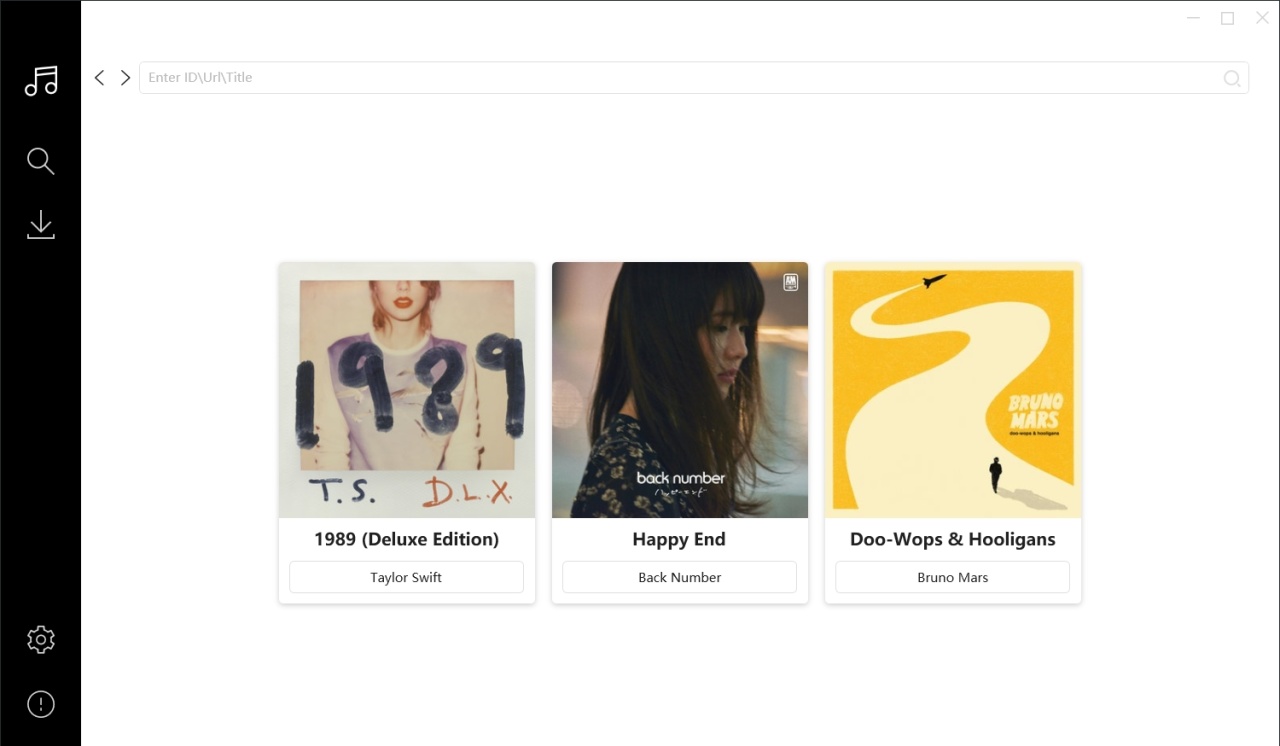The image size is (1280, 746).
Task: Click the music note logo icon
Action: (x=41, y=81)
